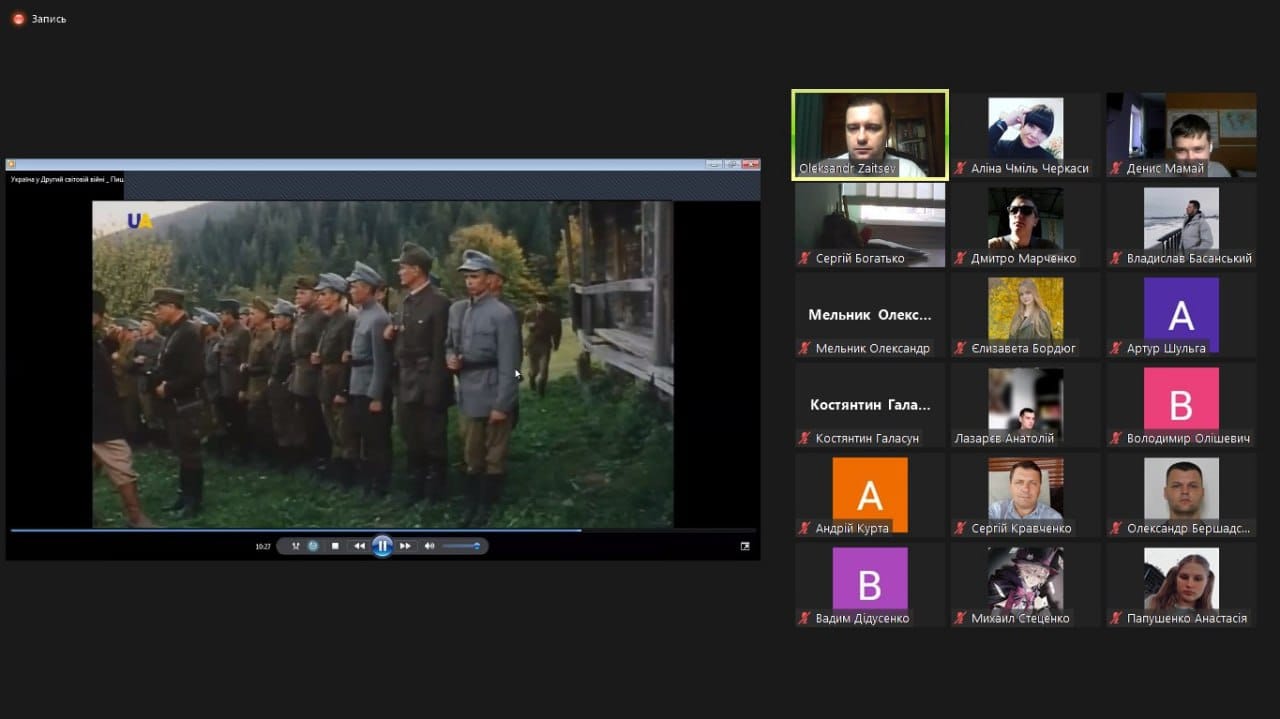Stop video playback in the player
Image resolution: width=1280 pixels, height=719 pixels.
[335, 546]
